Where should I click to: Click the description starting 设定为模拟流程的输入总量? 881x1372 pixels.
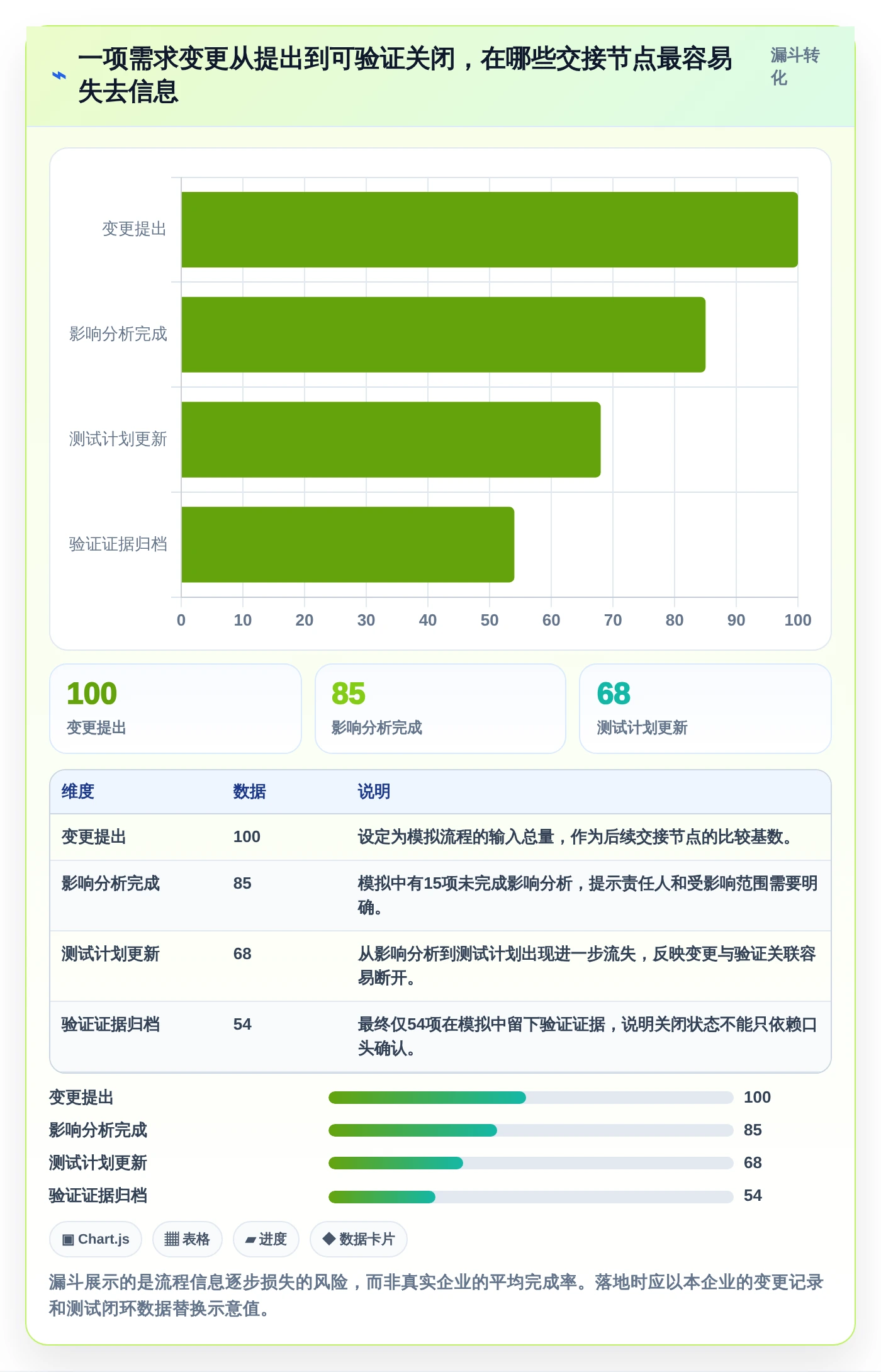pyautogui.click(x=575, y=837)
